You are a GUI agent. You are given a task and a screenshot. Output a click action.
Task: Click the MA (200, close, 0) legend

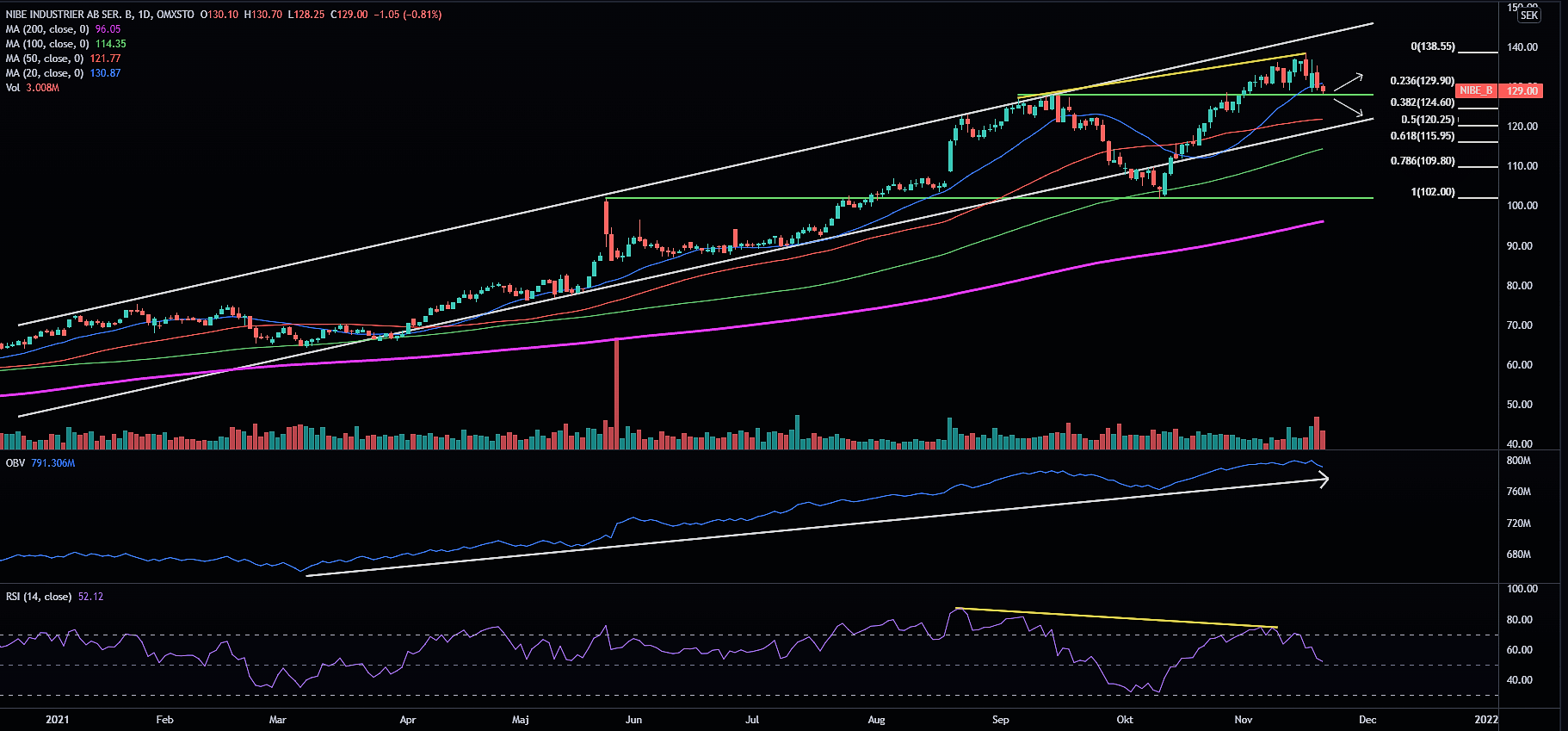click(x=47, y=29)
